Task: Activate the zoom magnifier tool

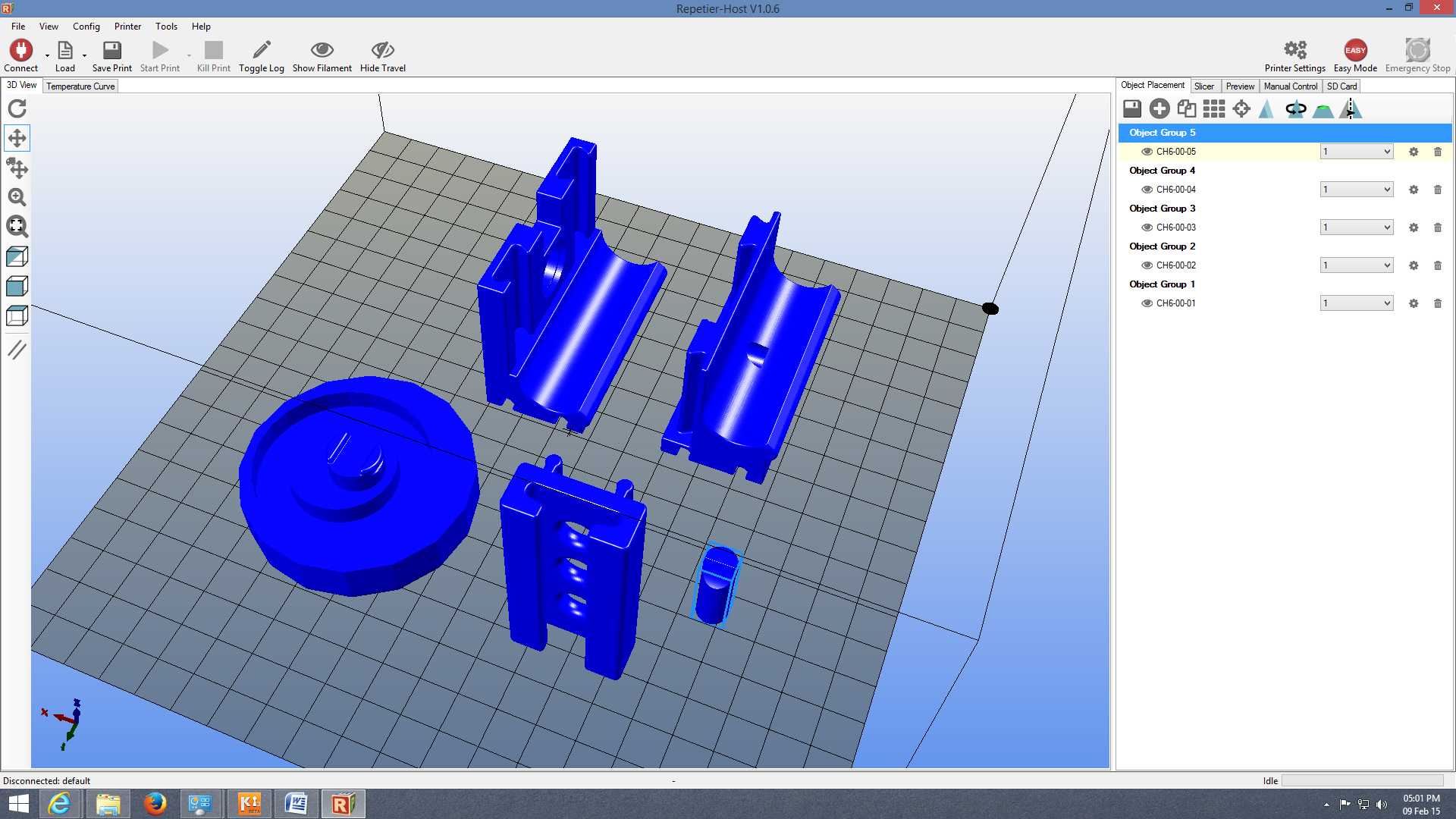Action: pos(17,197)
